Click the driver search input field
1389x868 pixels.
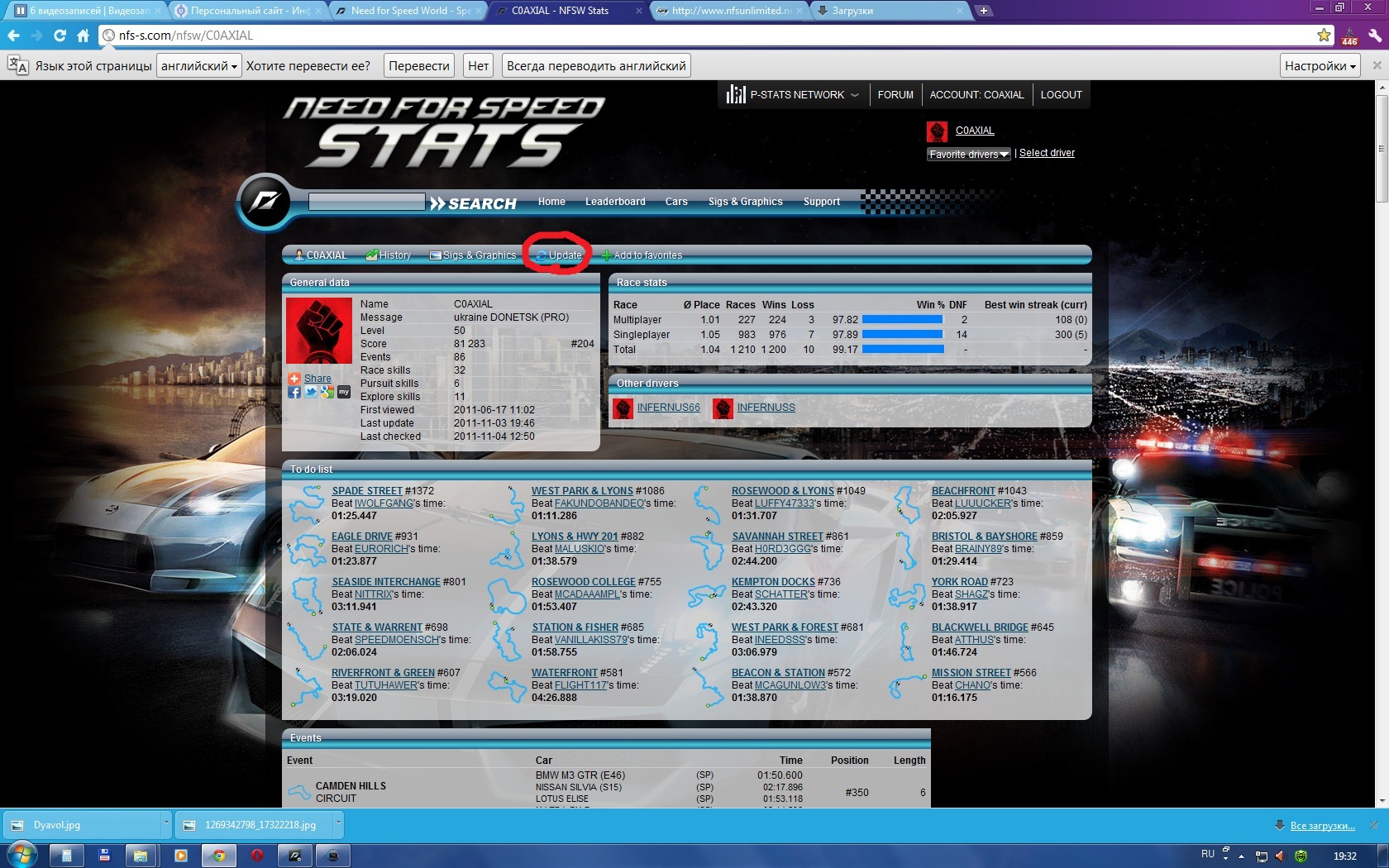click(366, 202)
